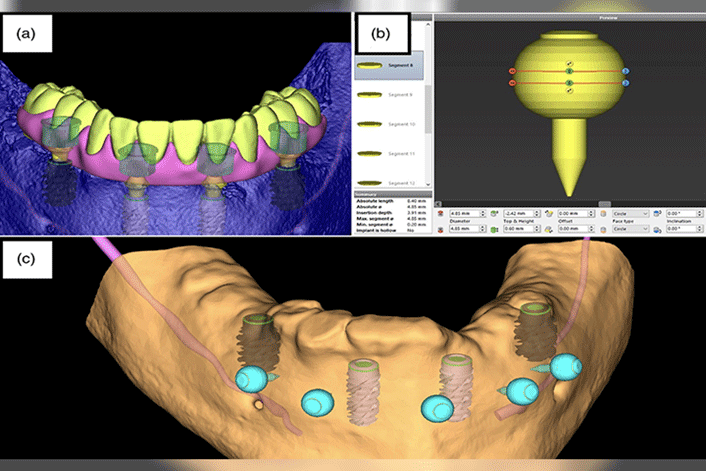Viewport: 706px width, 471px height.
Task: Click the top row inclination icon
Action: point(657,213)
